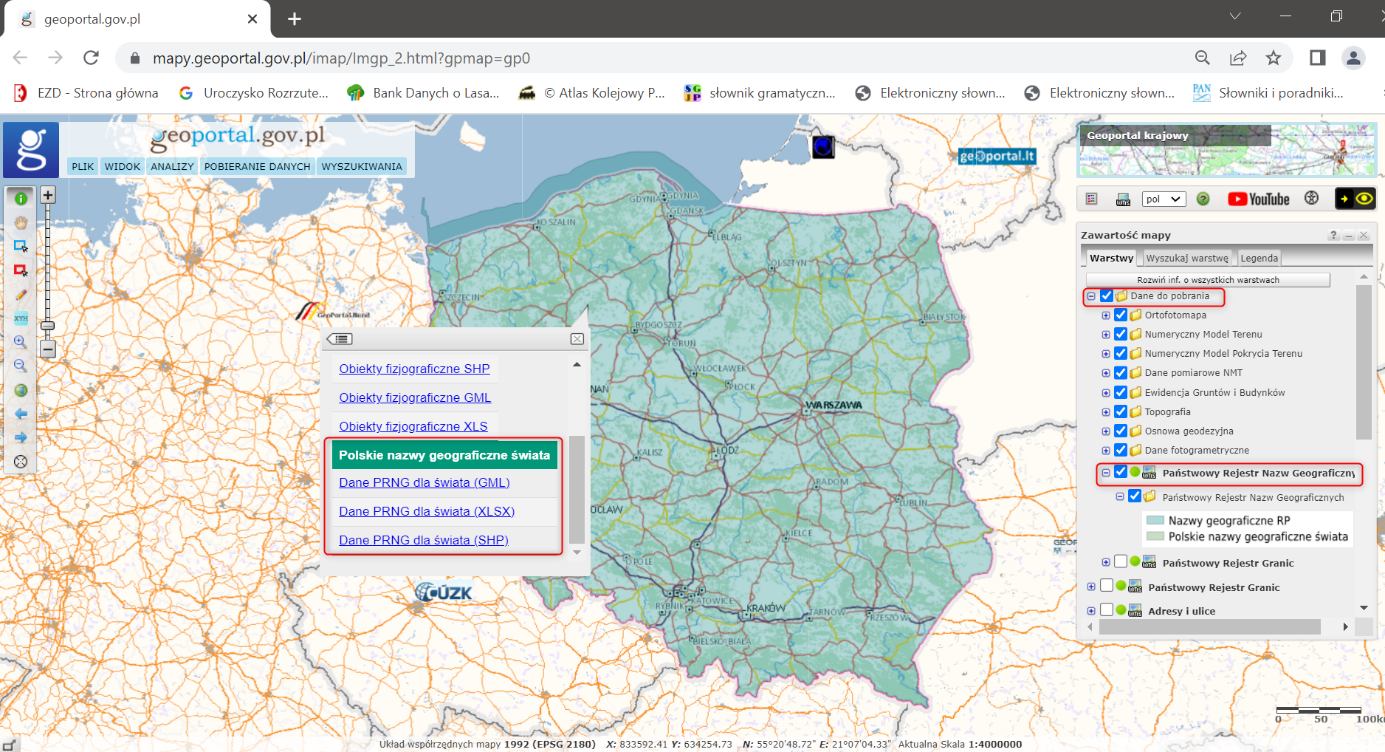Select the green info identify tool

(20, 198)
